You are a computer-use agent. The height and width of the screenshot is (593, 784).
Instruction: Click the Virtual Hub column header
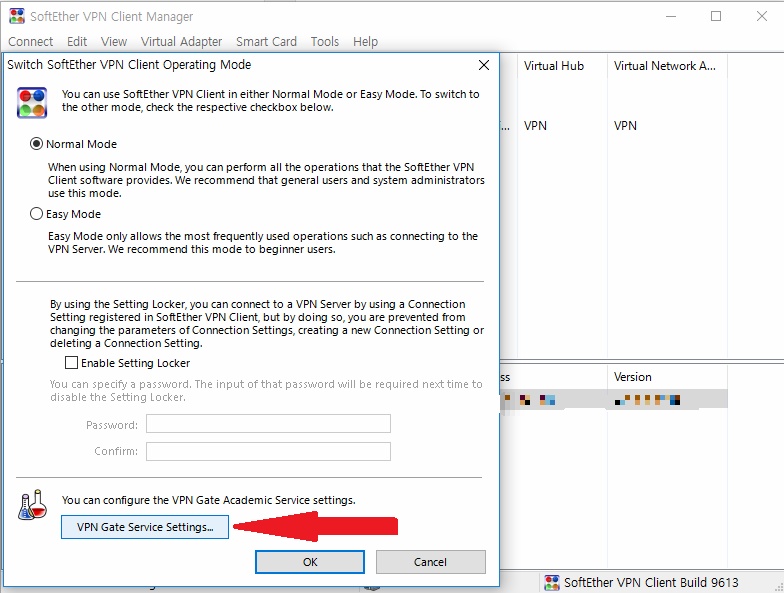pyautogui.click(x=562, y=66)
